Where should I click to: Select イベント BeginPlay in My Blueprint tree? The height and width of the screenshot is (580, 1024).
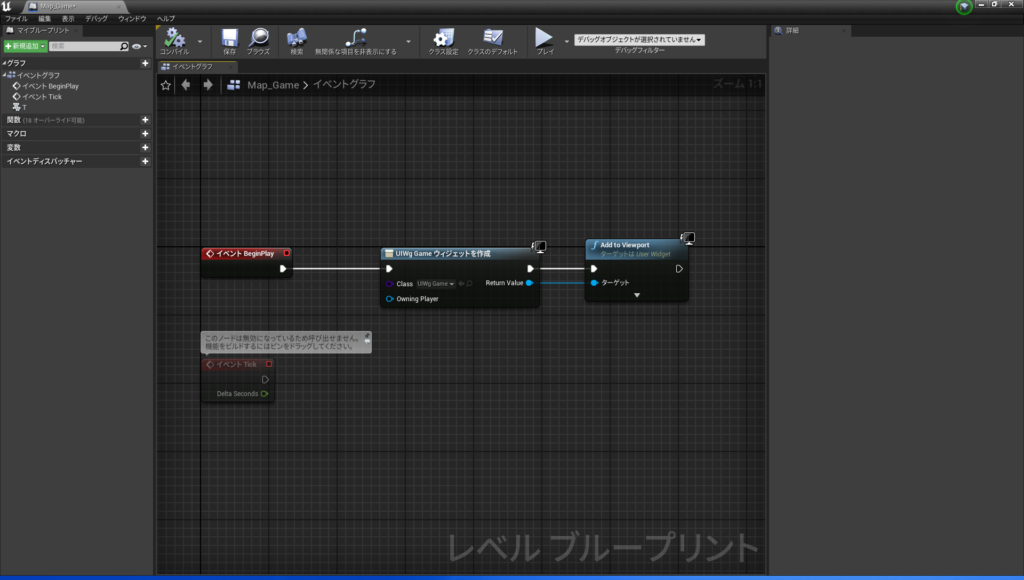point(50,86)
